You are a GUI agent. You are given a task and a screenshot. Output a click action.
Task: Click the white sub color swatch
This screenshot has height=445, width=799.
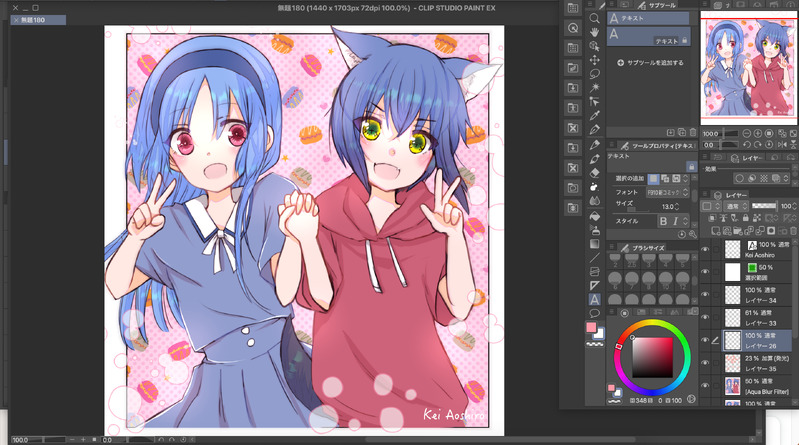599,334
